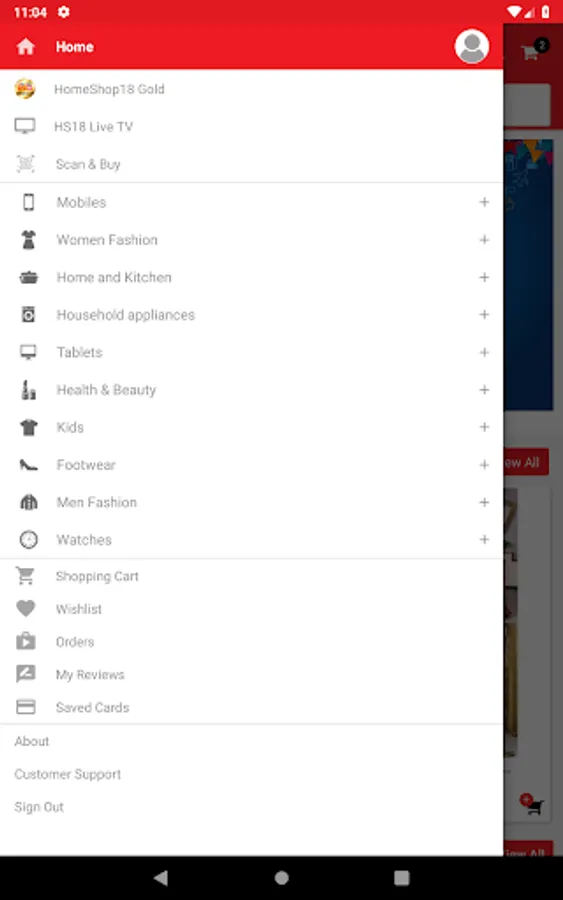Viewport: 563px width, 900px height.
Task: Expand Women Fashion subcategories
Action: tap(484, 239)
